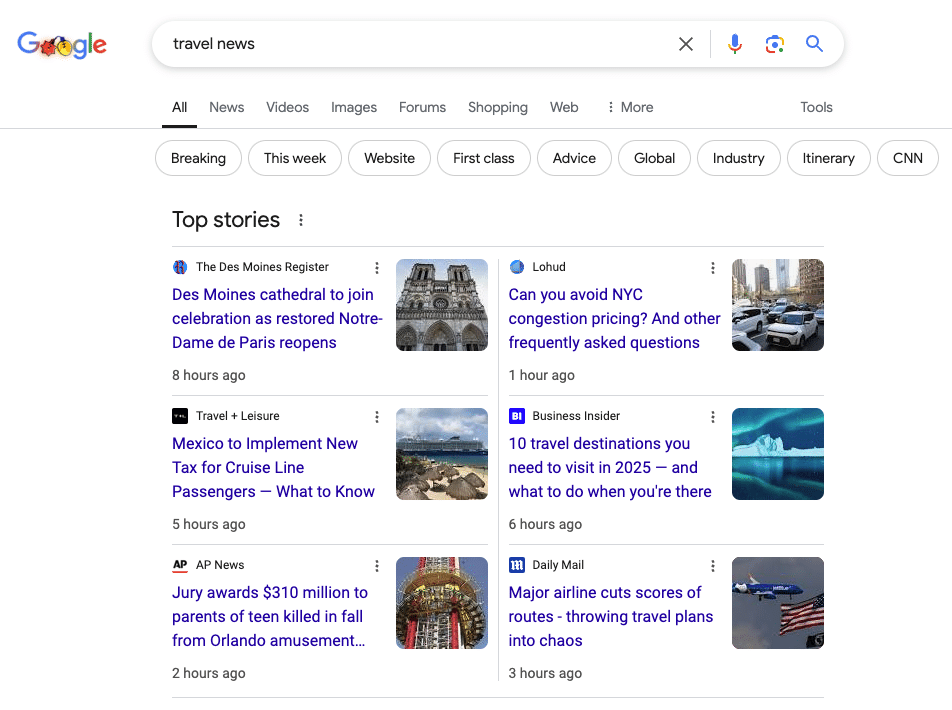Click the Travel + Leisure source name
Image resolution: width=952 pixels, height=710 pixels.
(x=237, y=416)
